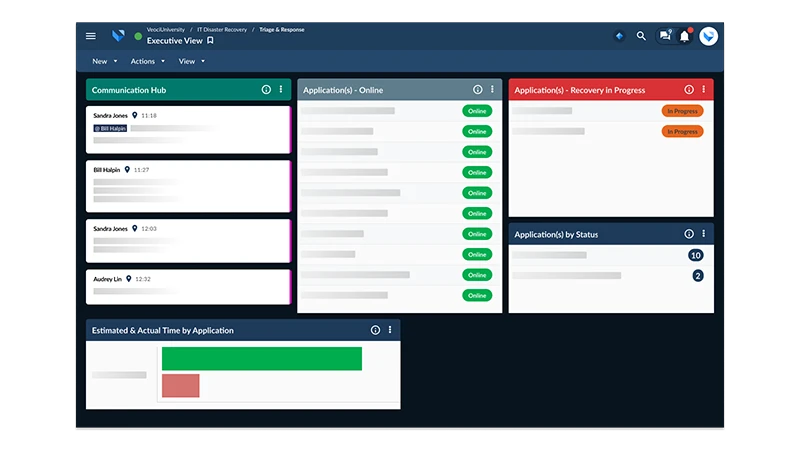Click the @Bill Halpin mention tag
The image size is (800, 450).
110,129
